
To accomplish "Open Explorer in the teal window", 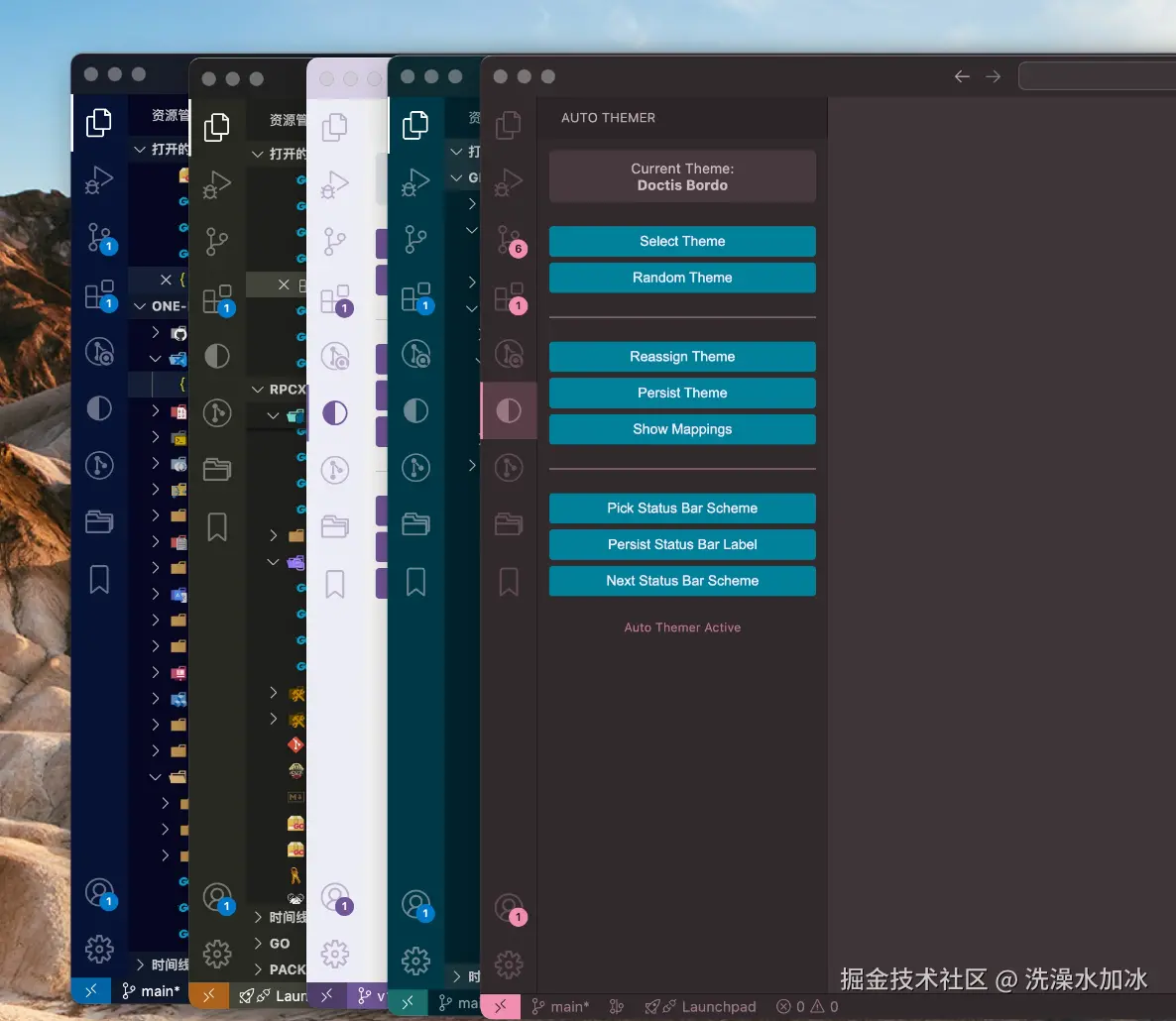I will tap(415, 125).
